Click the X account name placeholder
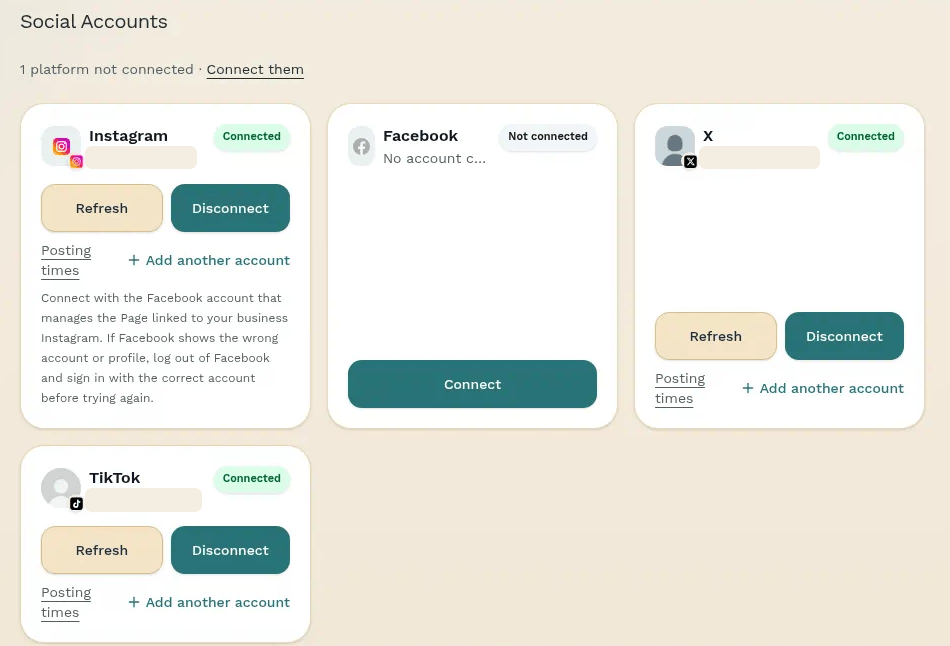This screenshot has height=646, width=950. tap(760, 158)
